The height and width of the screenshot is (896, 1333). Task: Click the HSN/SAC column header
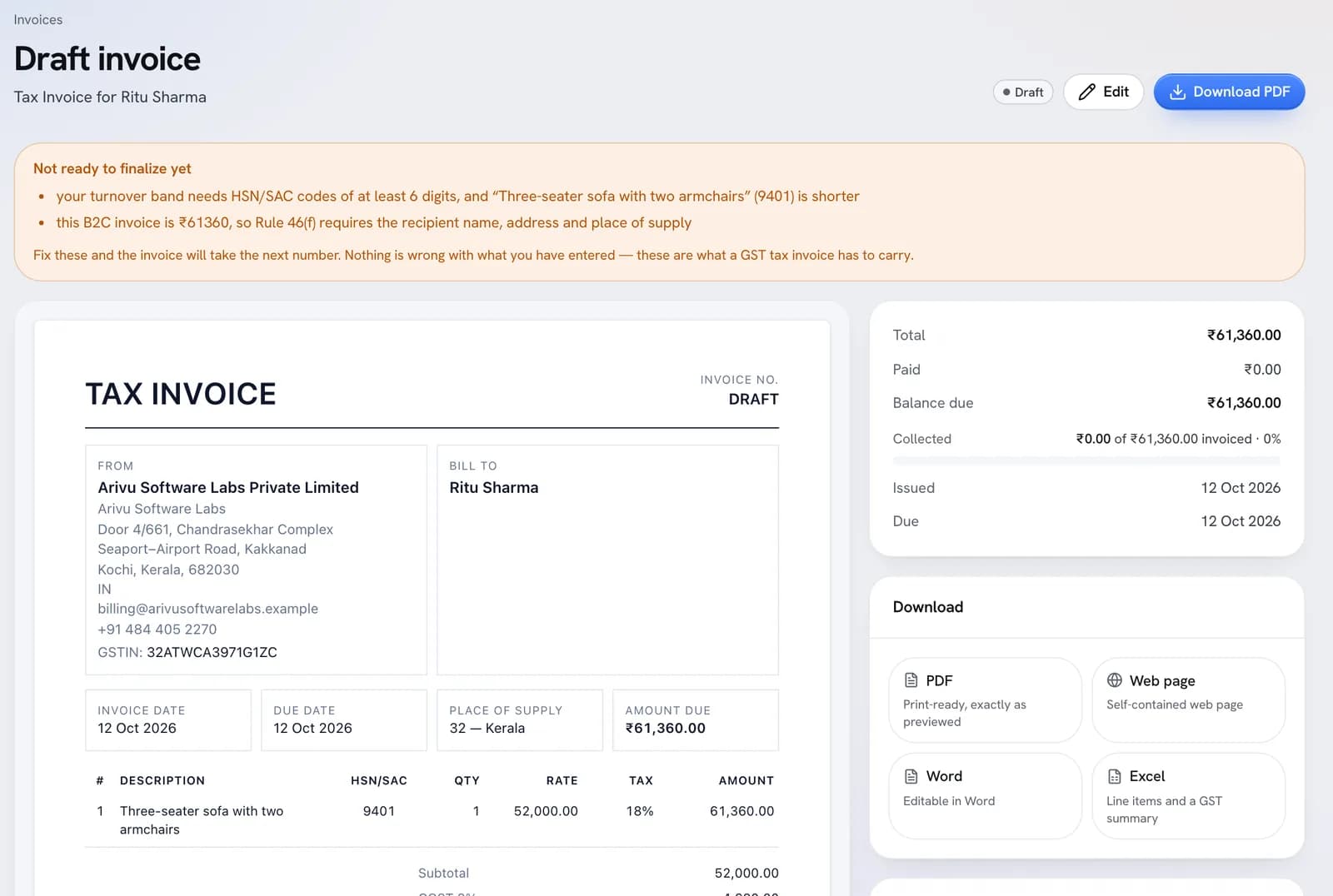pos(379,781)
